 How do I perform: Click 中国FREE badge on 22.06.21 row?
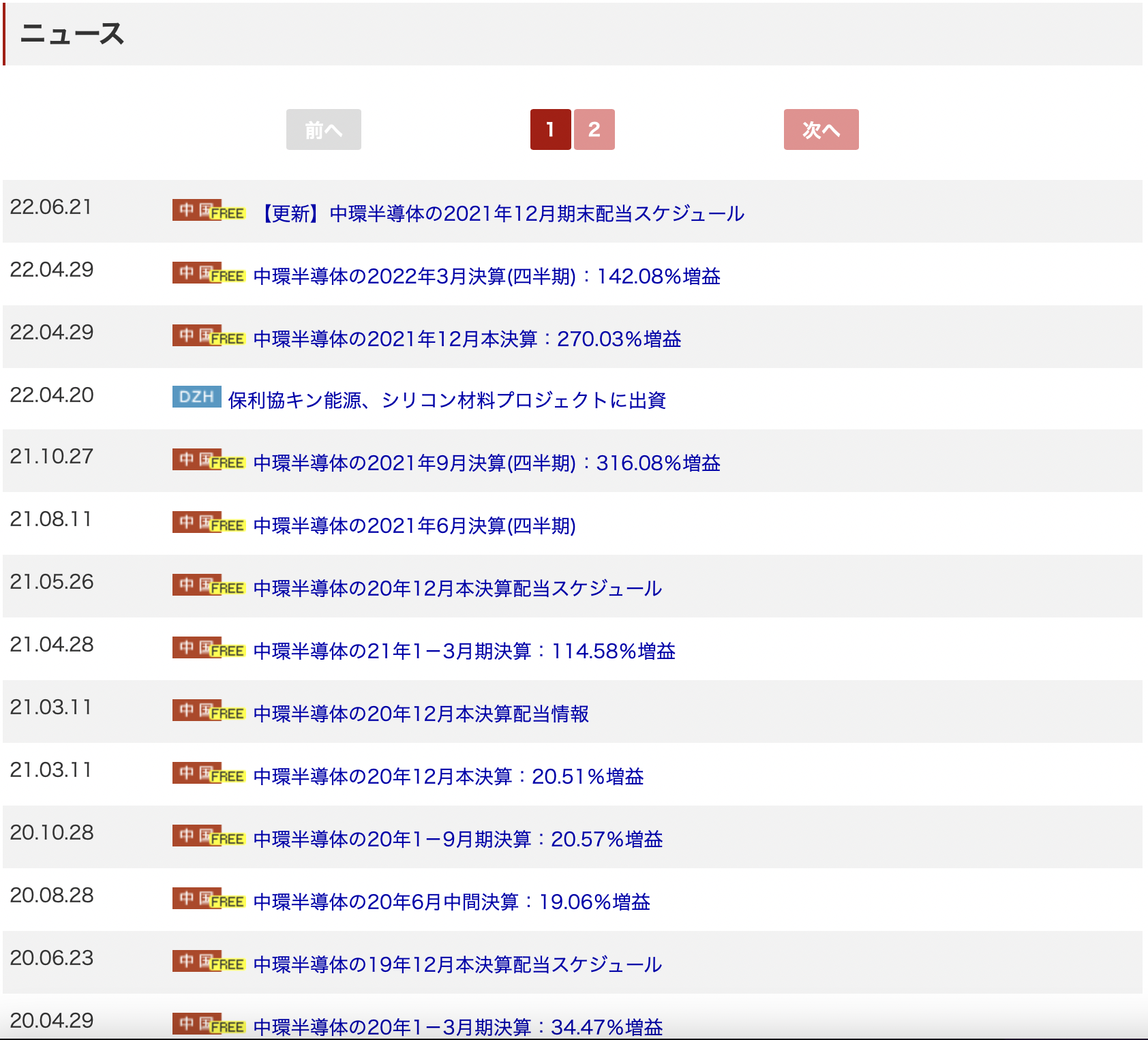209,210
